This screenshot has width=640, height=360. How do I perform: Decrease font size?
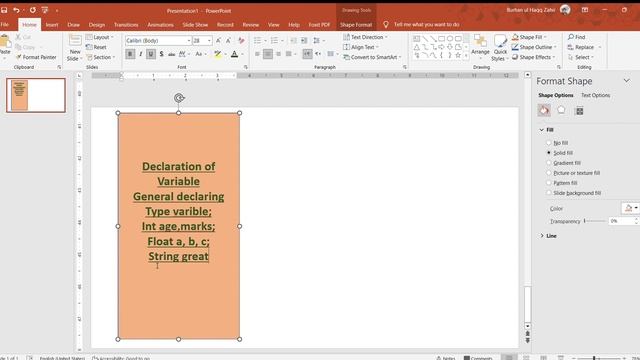point(229,40)
